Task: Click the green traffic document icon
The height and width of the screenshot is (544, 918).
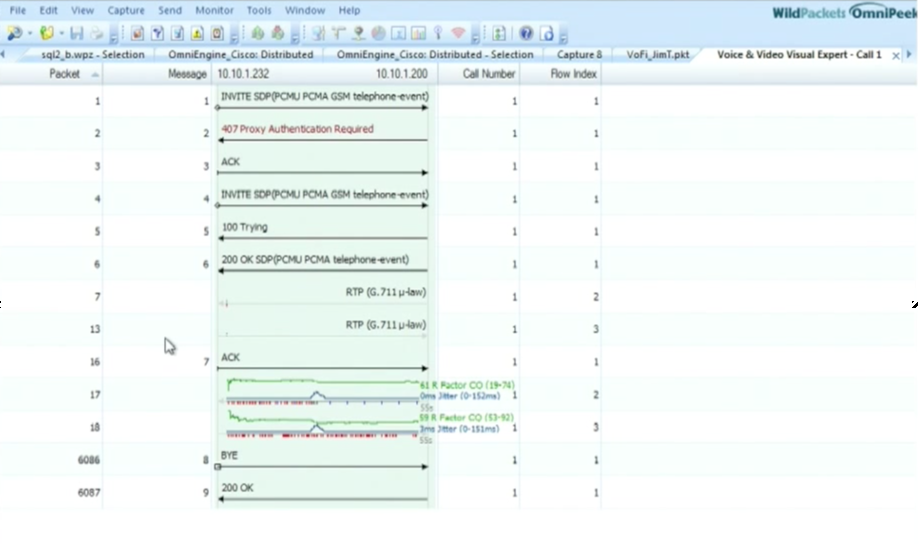Action: 499,33
